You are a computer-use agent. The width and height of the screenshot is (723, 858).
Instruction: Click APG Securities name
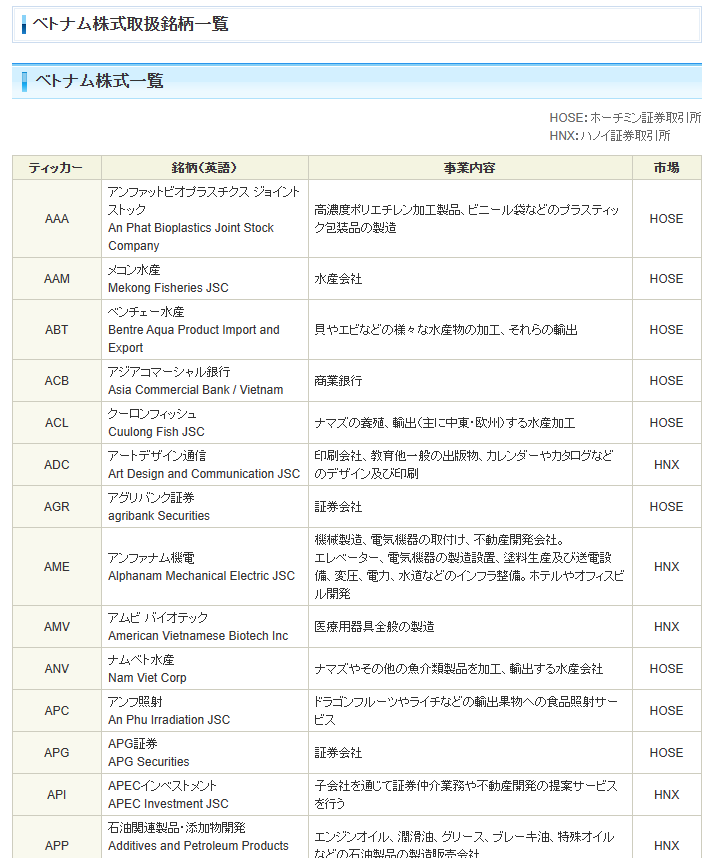pyautogui.click(x=148, y=762)
